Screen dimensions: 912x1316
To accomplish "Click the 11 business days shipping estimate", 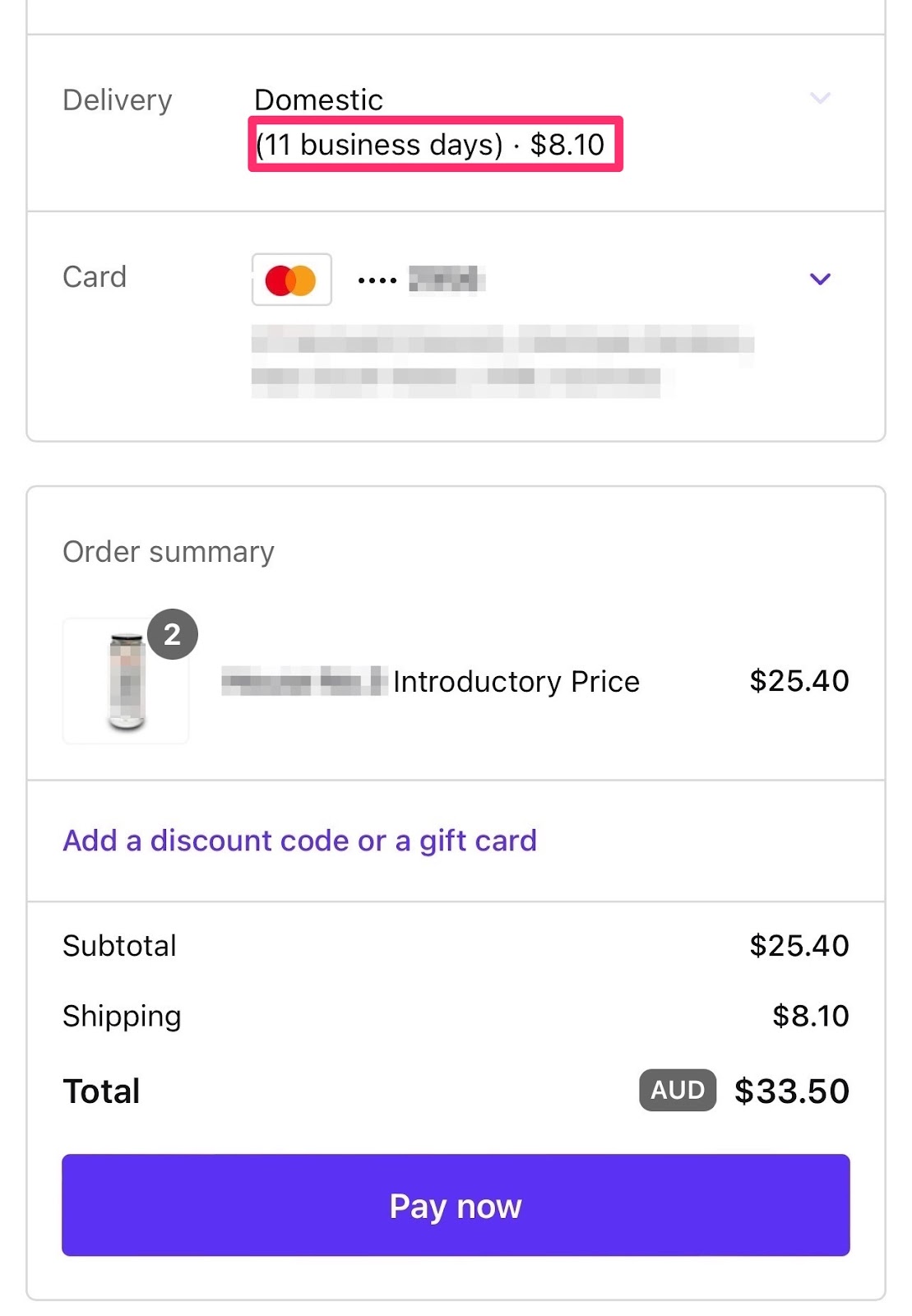I will [x=379, y=145].
